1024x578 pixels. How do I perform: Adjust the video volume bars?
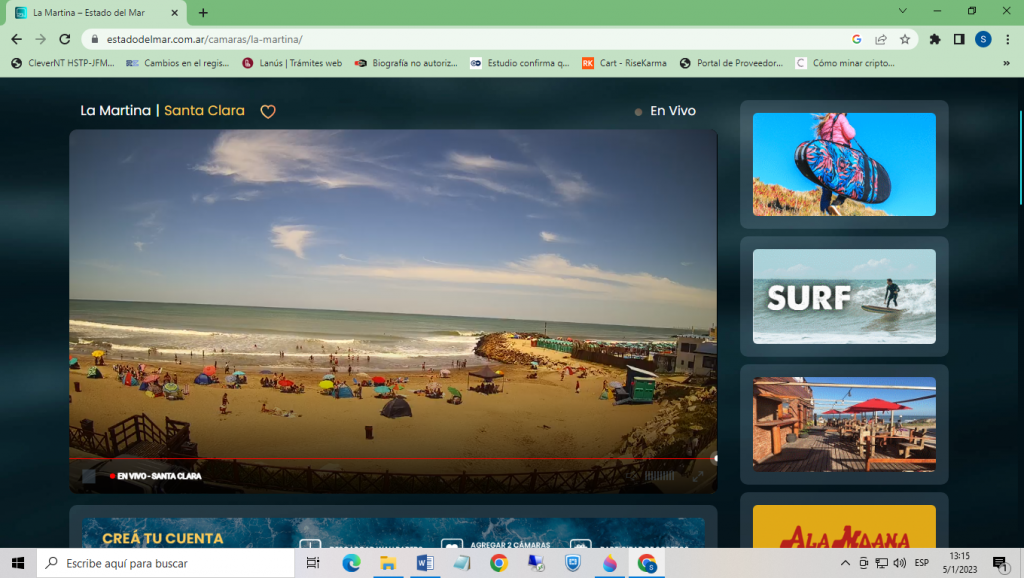[x=660, y=475]
